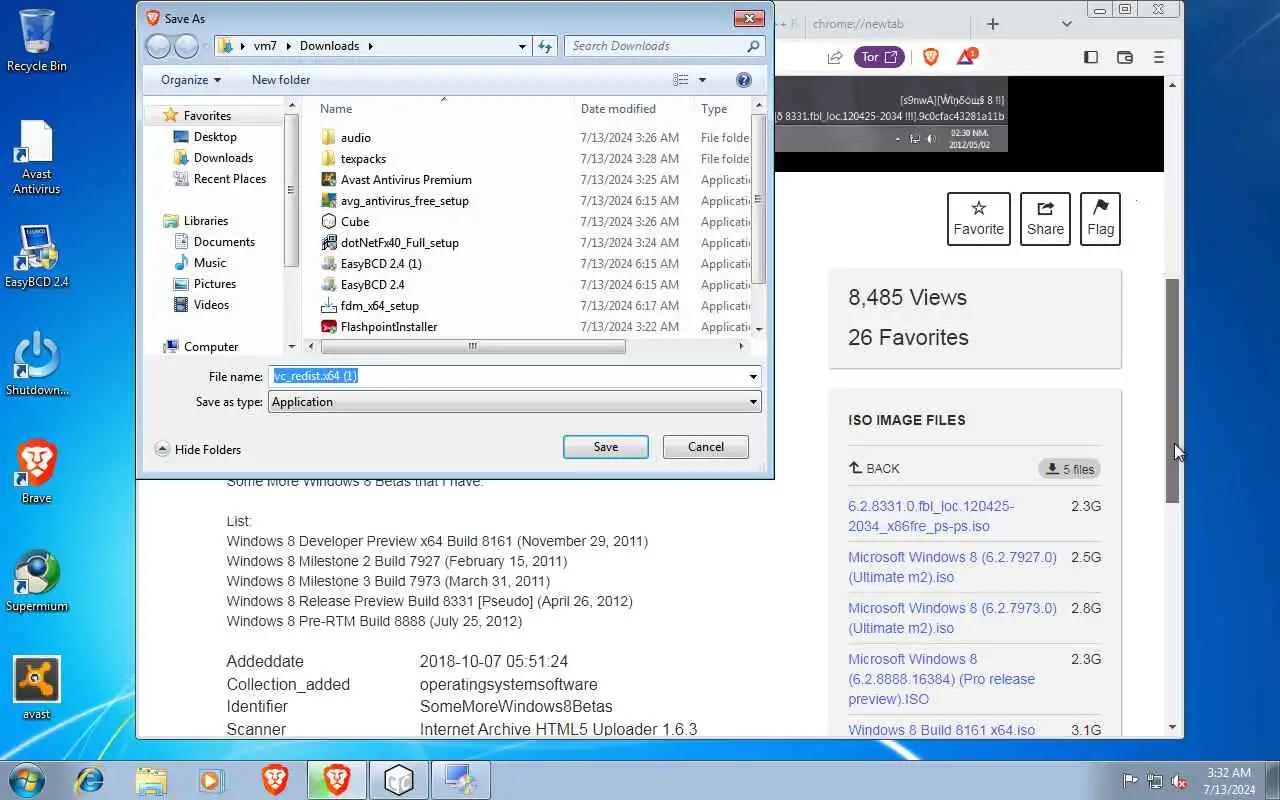Click Windows Explorer folder on taskbar
Screen dimensions: 1280x800
(x=151, y=779)
